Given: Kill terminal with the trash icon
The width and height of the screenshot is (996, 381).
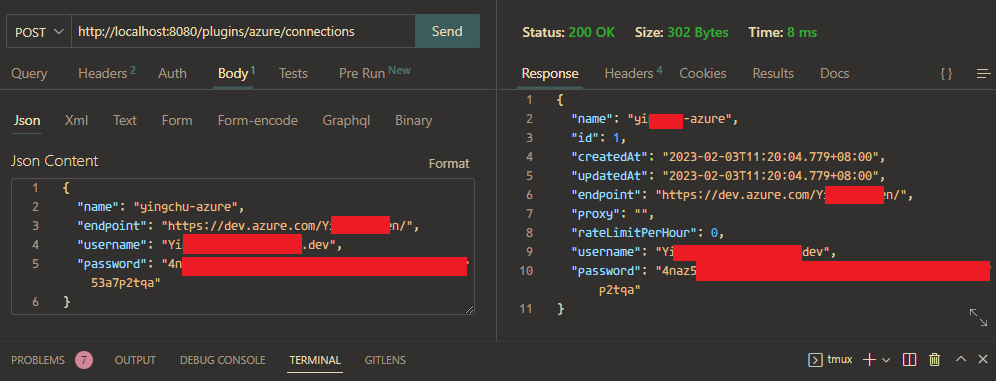Looking at the screenshot, I should tap(934, 360).
